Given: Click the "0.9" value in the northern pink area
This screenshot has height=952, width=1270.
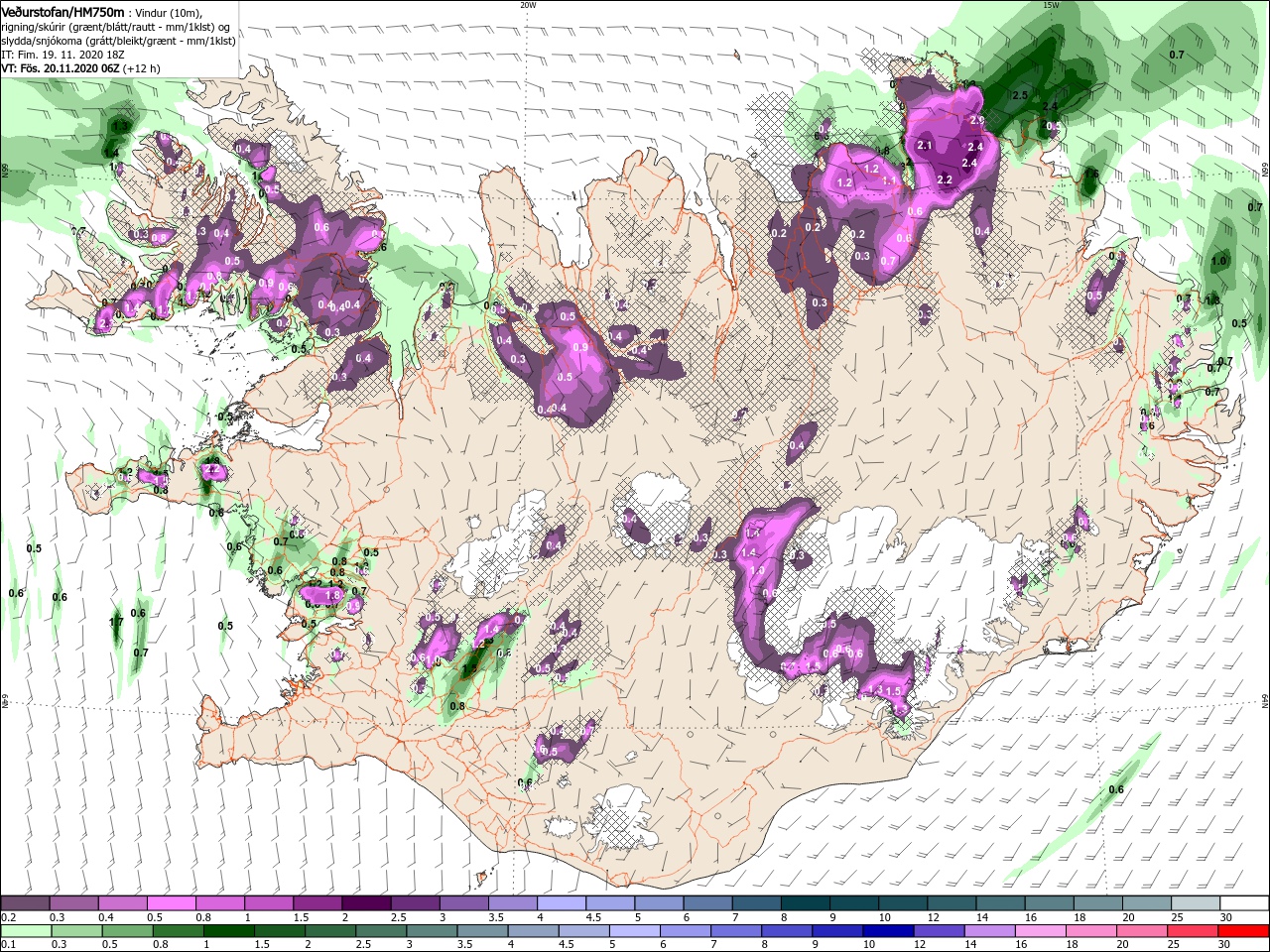Looking at the screenshot, I should point(580,347).
